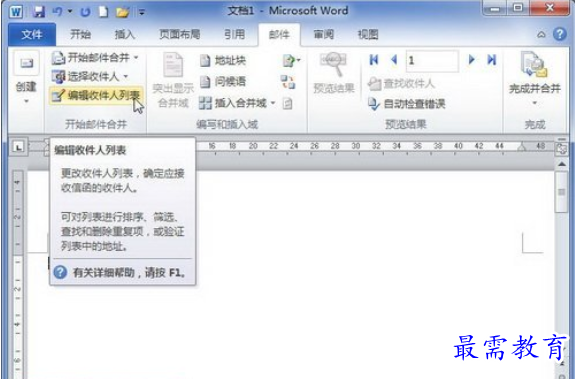This screenshot has width=575, height=379.
Task: Click 突出显示合并域 button
Action: (x=173, y=80)
